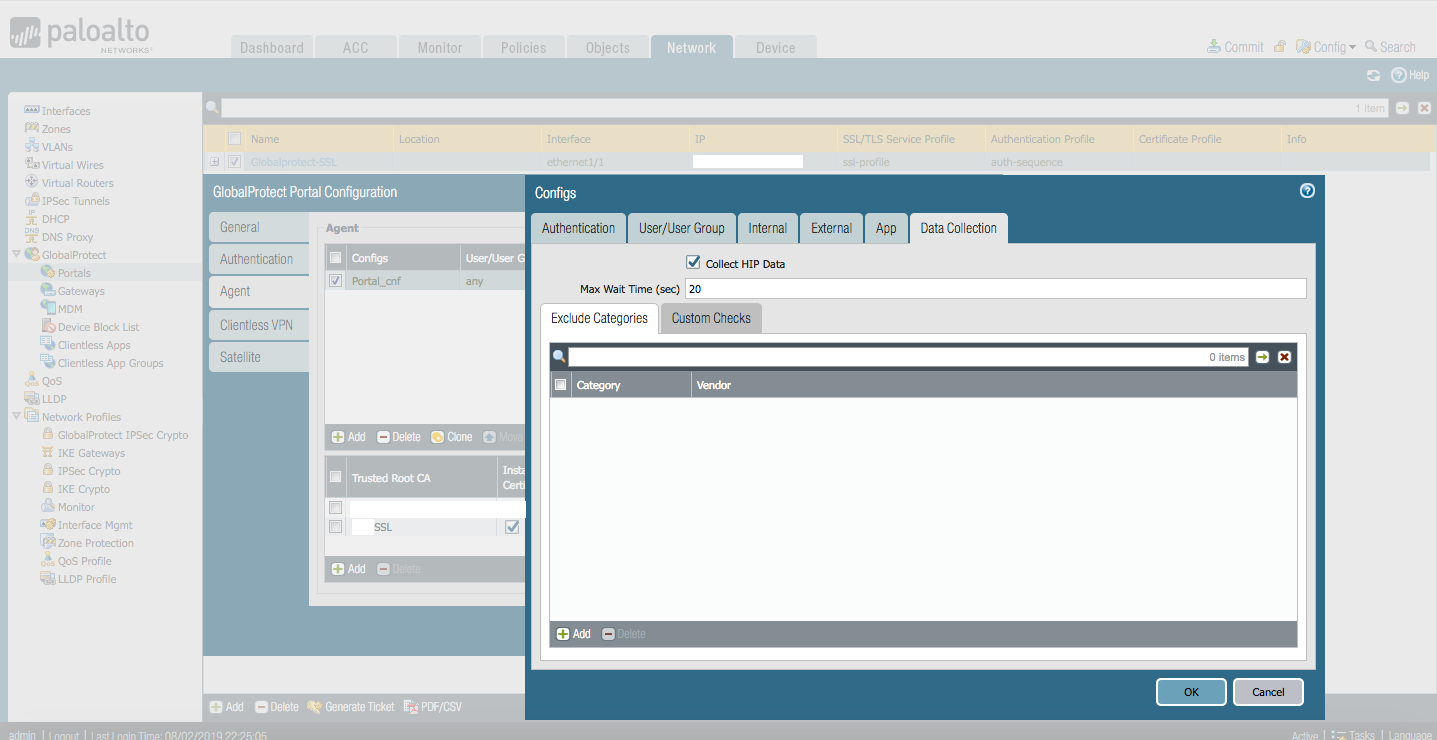This screenshot has width=1437, height=740.
Task: Switch to the App tab
Action: [x=886, y=228]
